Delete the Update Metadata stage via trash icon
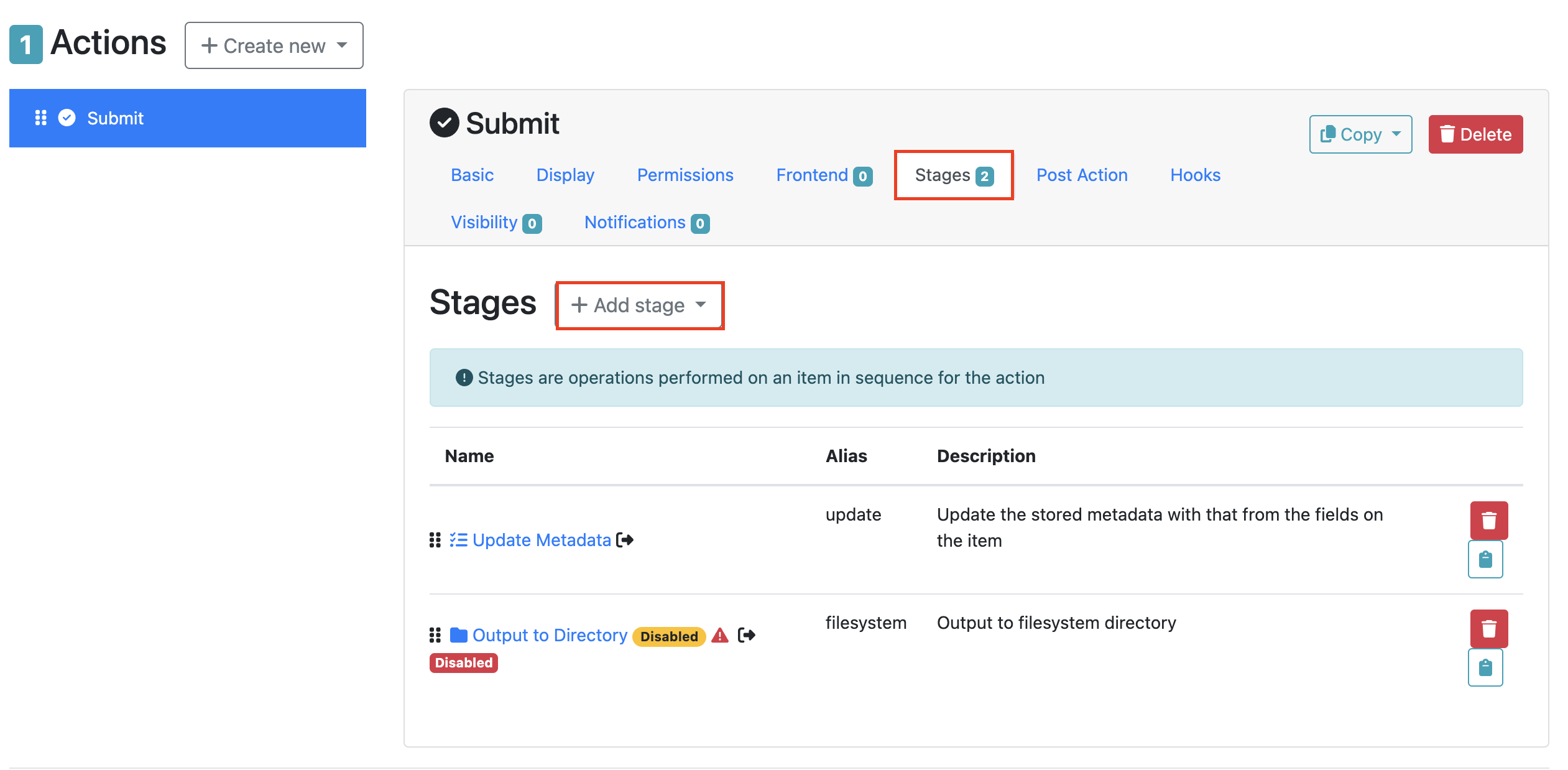The width and height of the screenshot is (1568, 770). (x=1488, y=520)
